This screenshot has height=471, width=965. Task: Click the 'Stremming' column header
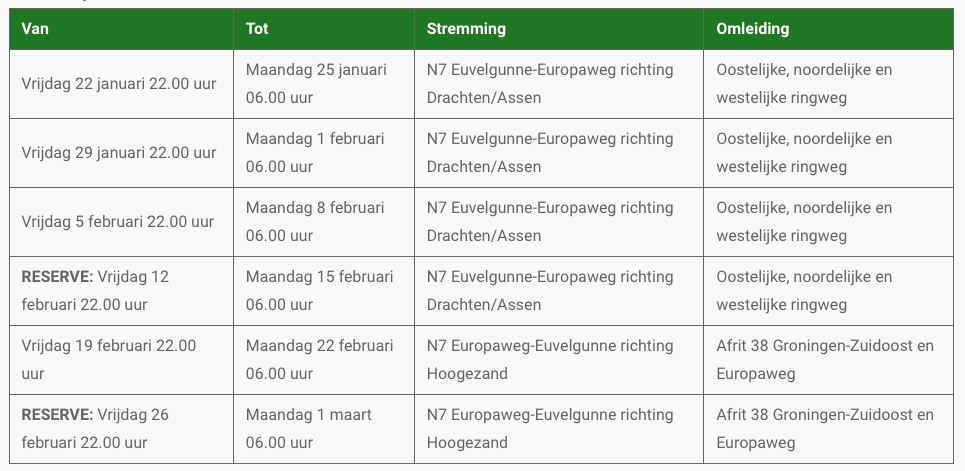466,29
